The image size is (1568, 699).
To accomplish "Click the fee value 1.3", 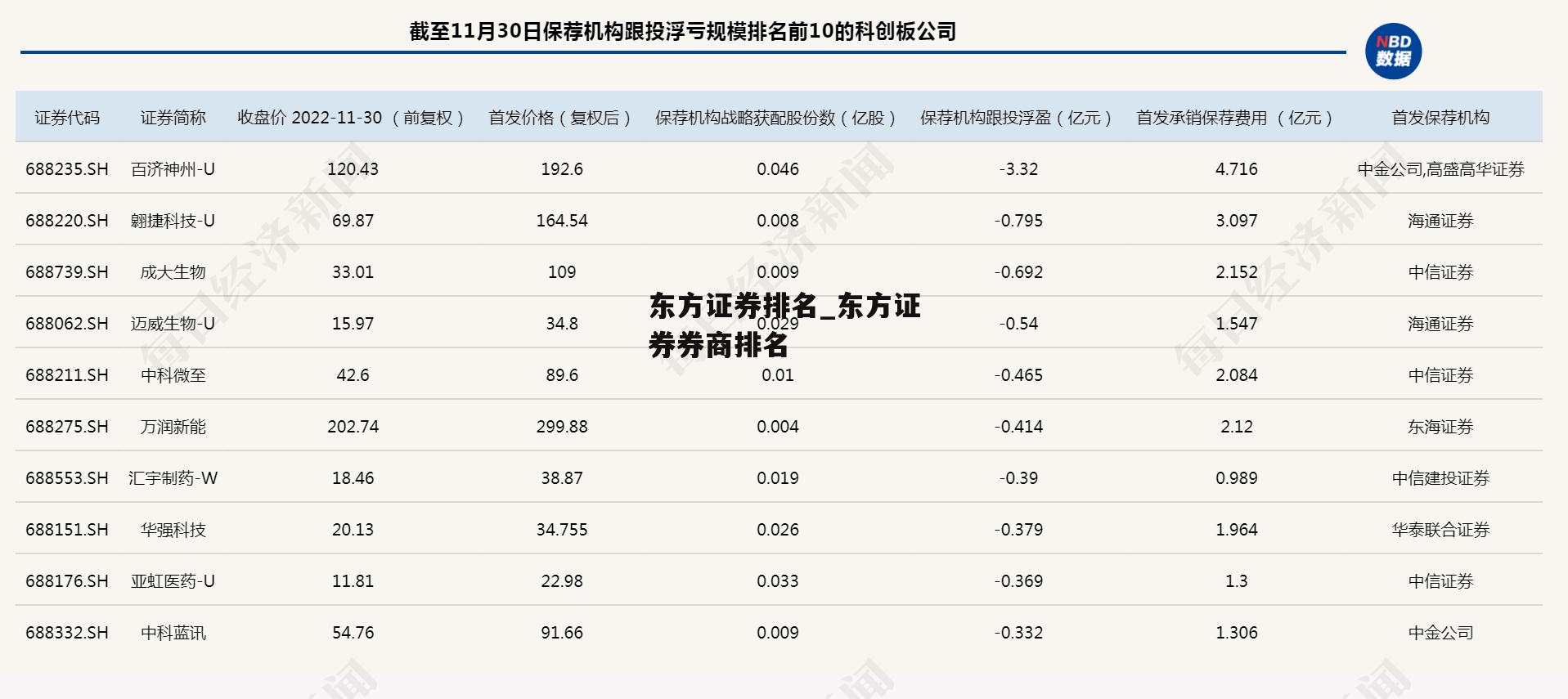I will tap(1237, 581).
